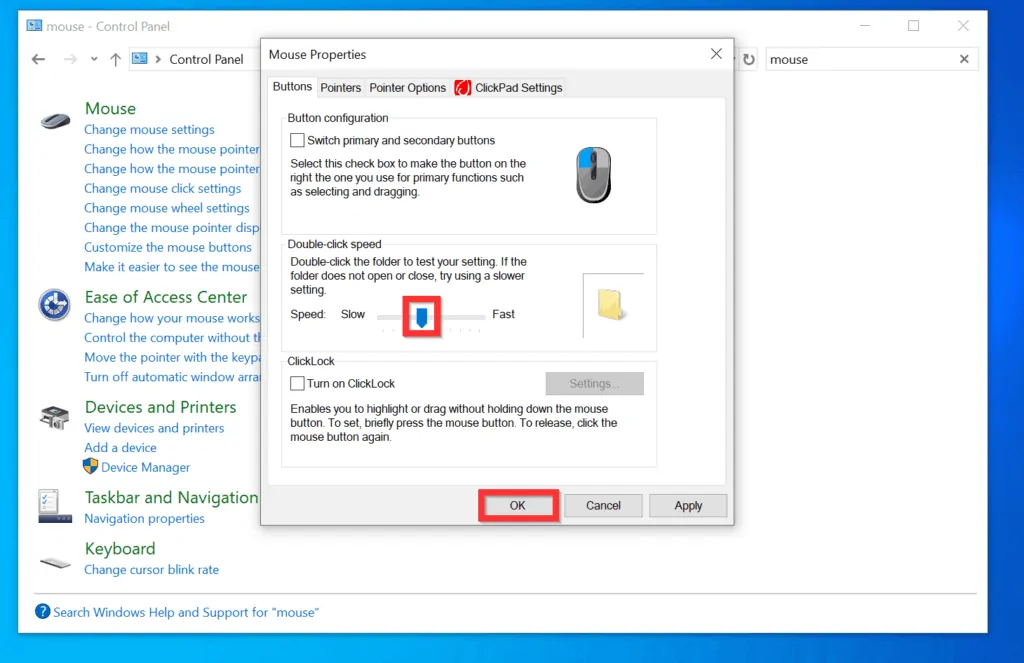The image size is (1024, 663).
Task: Click the Devices and Printers icon
Action: pyautogui.click(x=54, y=417)
